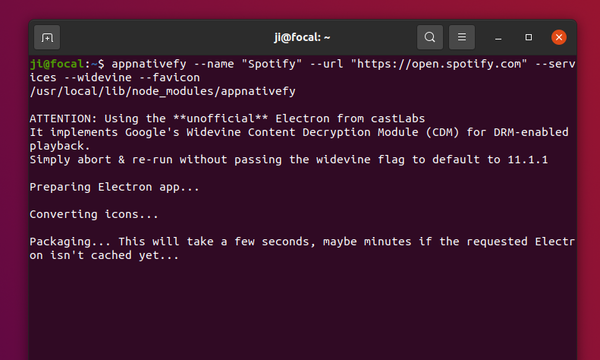Click the empty terminal area below the output

point(302,310)
